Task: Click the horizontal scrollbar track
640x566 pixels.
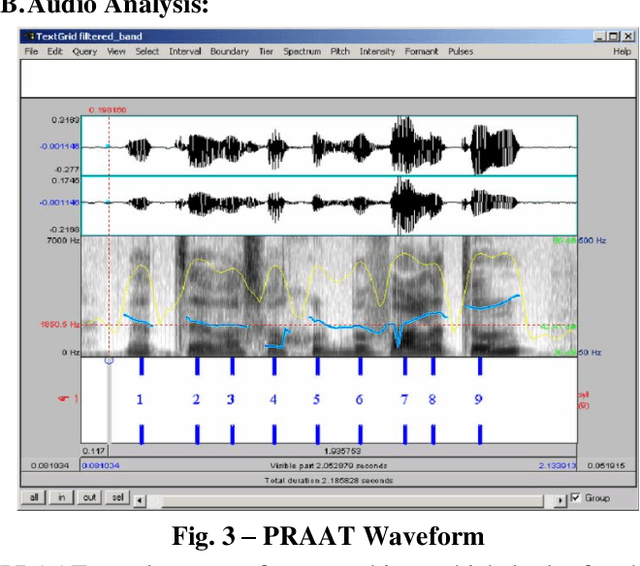Action: [x=350, y=498]
